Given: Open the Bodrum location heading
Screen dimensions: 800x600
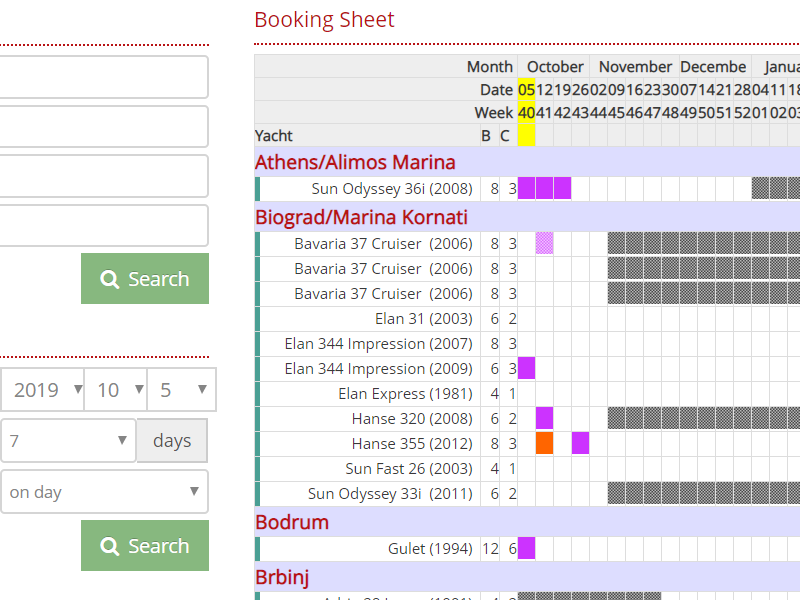Looking at the screenshot, I should tap(292, 522).
